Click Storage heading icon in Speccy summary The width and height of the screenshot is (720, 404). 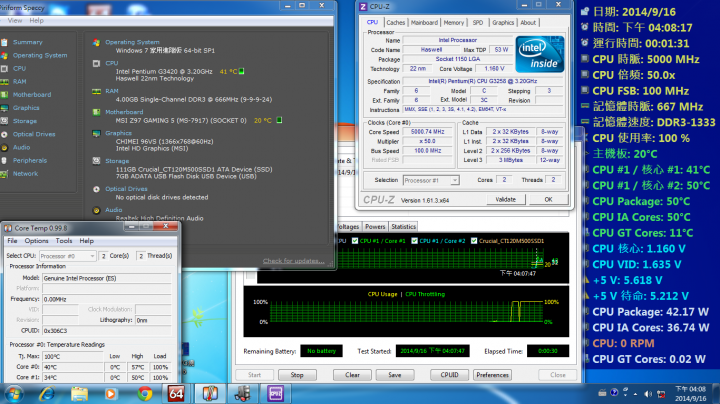pos(96,161)
